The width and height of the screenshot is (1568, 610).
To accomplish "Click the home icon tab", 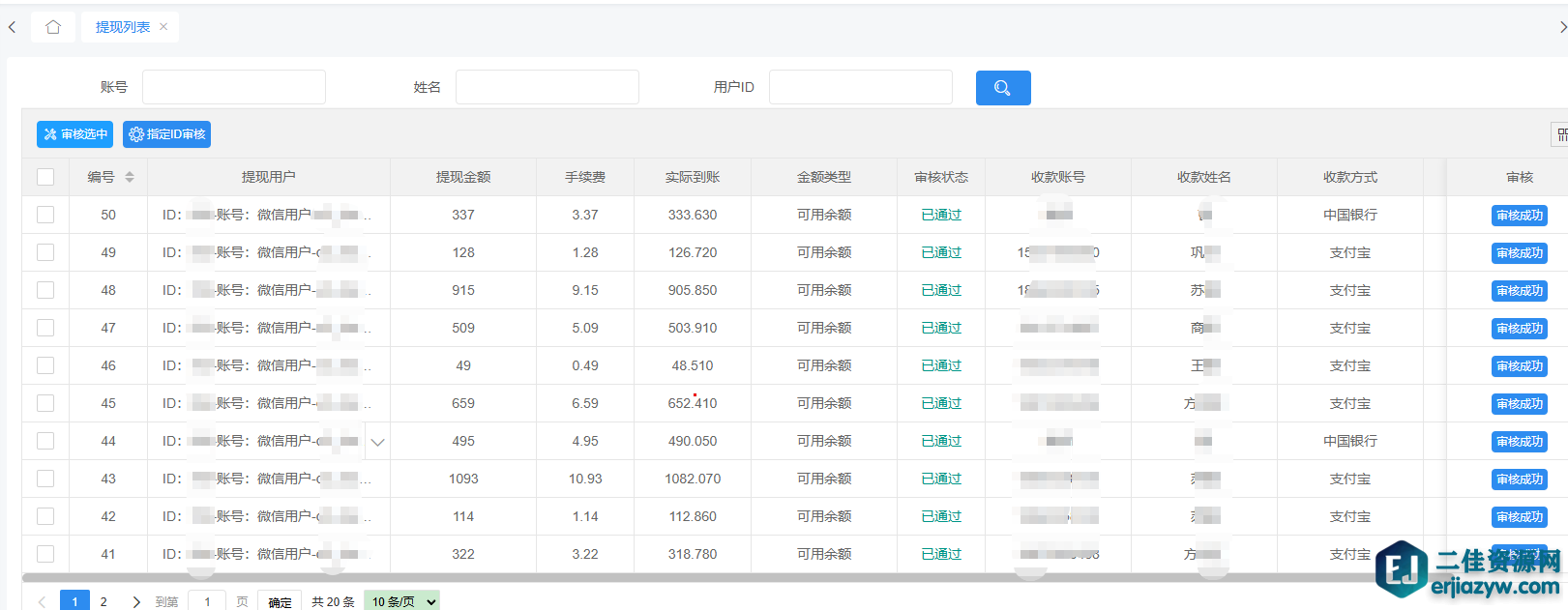I will coord(53,27).
